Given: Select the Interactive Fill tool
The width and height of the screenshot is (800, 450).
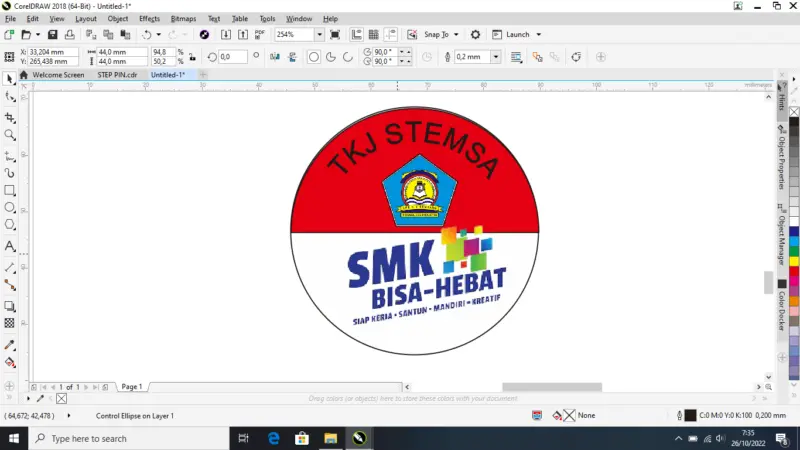Looking at the screenshot, I should point(9,363).
